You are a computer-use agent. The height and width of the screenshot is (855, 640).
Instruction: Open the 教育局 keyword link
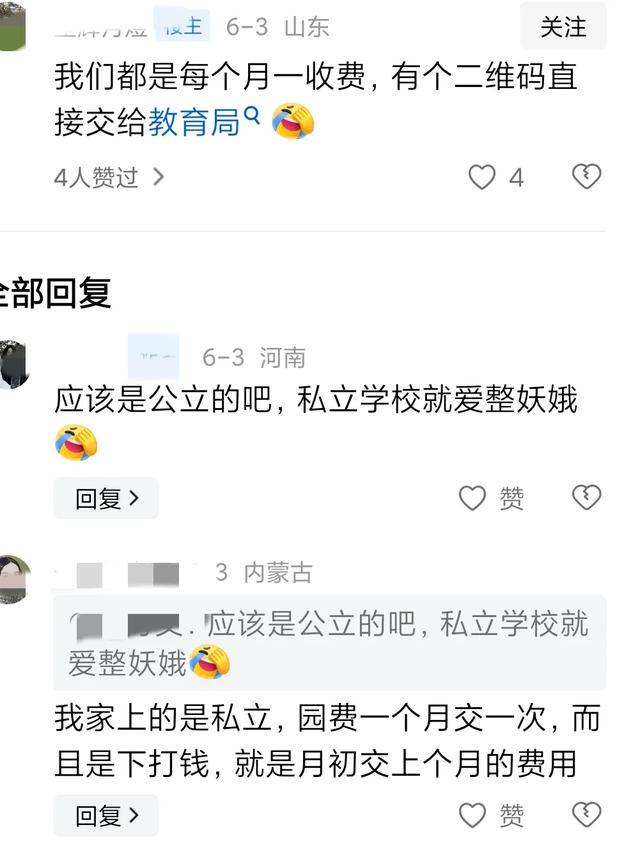point(194,121)
